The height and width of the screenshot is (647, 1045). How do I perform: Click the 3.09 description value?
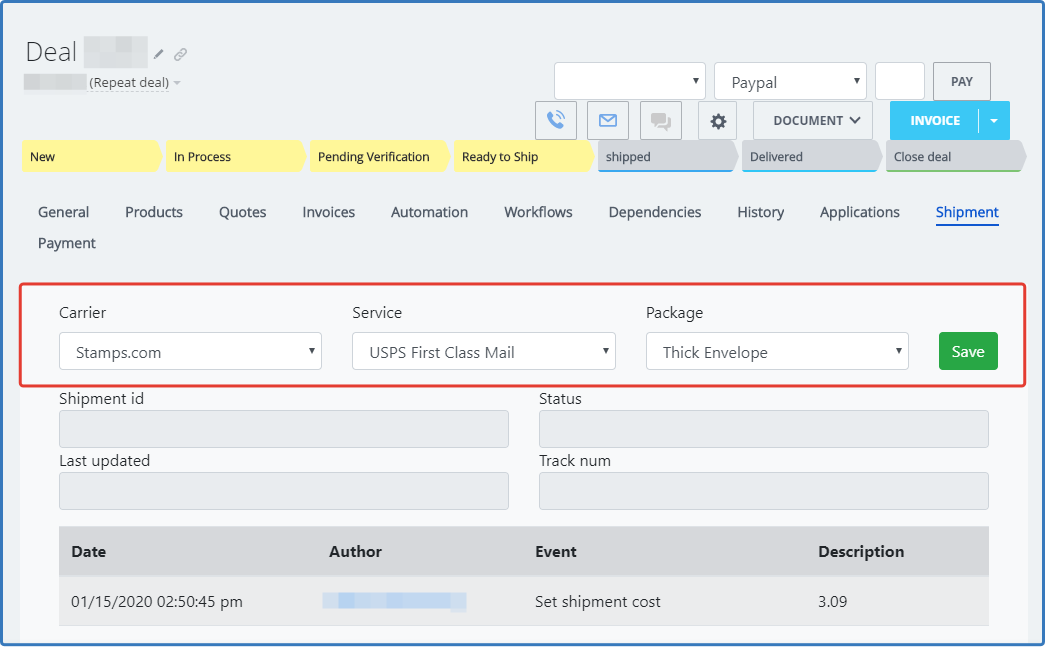point(832,602)
